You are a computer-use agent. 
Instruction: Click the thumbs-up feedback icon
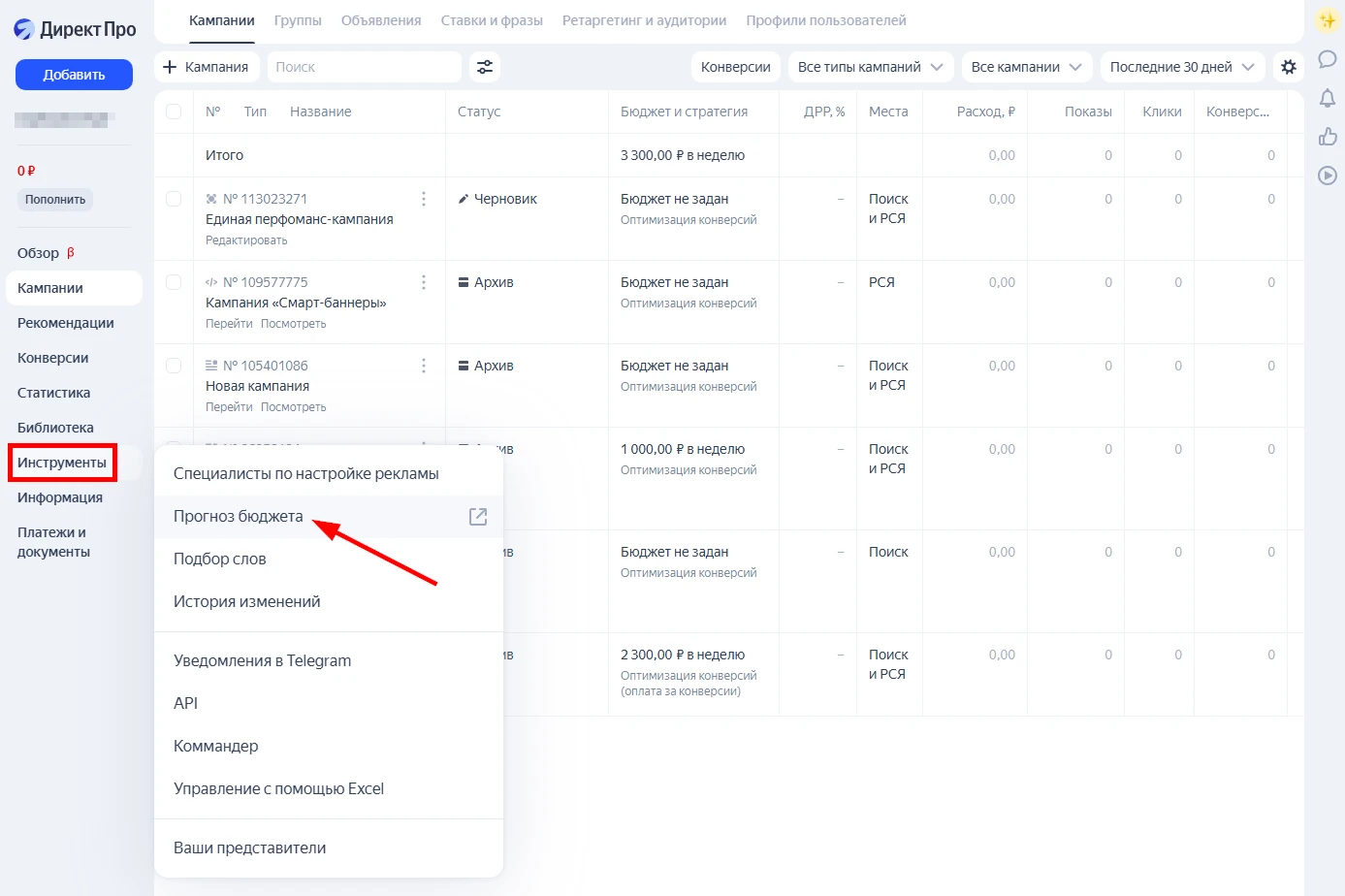1327,137
